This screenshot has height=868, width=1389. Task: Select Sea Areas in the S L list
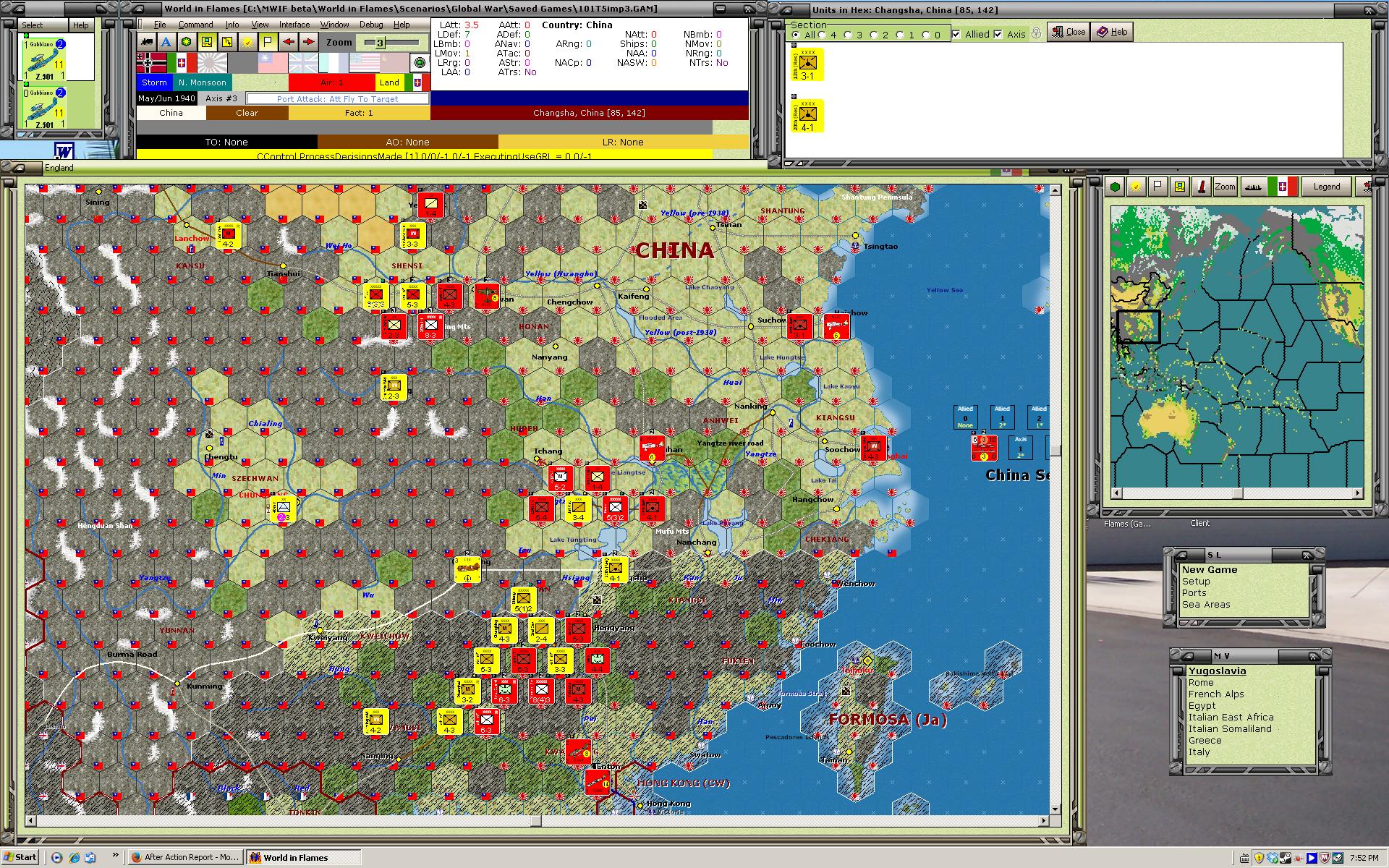coord(1206,604)
